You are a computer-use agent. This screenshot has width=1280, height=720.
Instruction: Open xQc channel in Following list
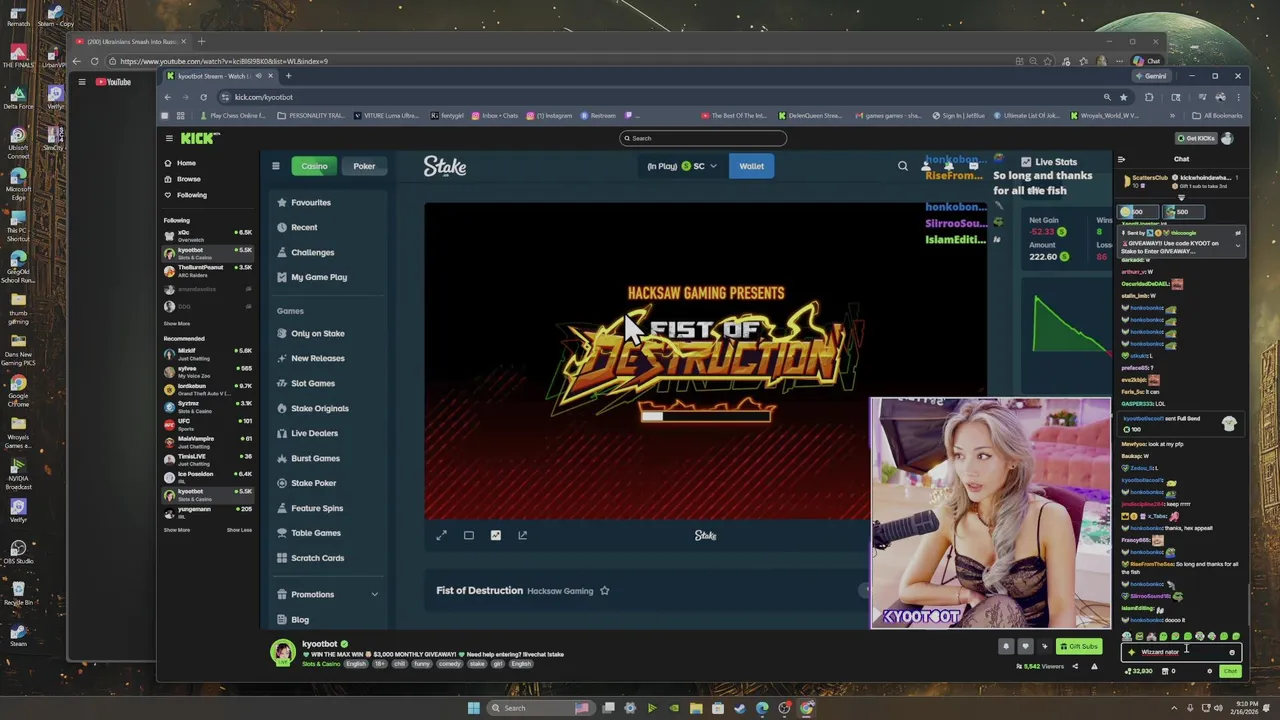pos(208,235)
